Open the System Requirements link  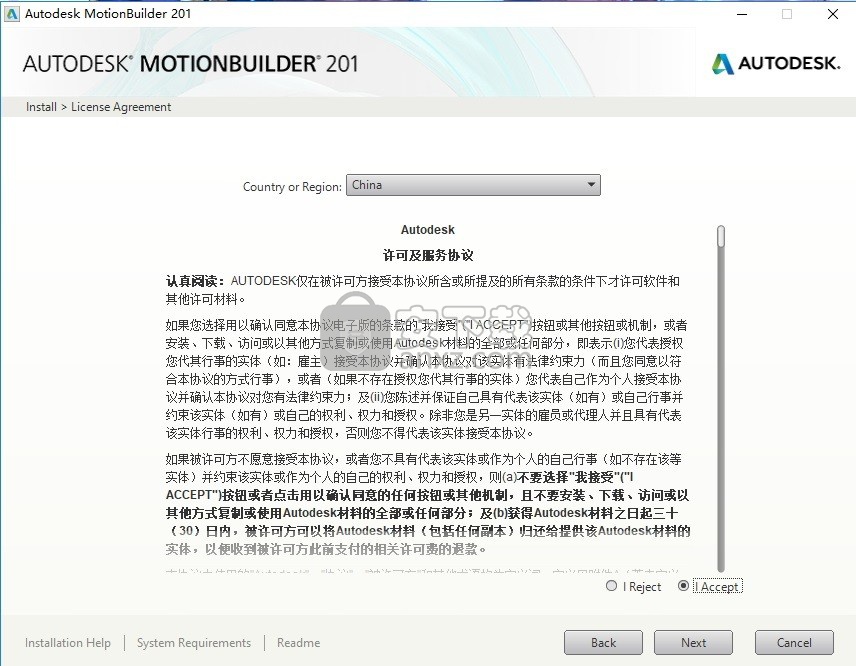coord(194,643)
